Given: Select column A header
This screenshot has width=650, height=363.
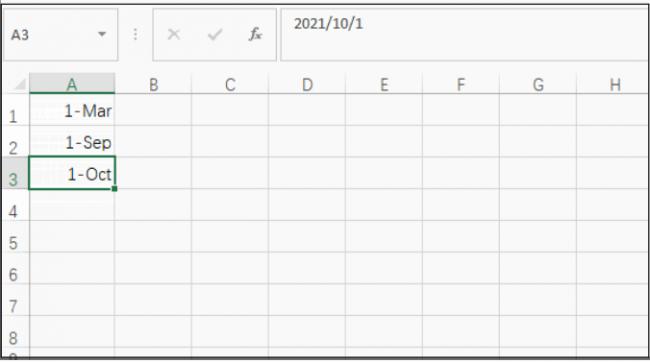Looking at the screenshot, I should [x=72, y=83].
